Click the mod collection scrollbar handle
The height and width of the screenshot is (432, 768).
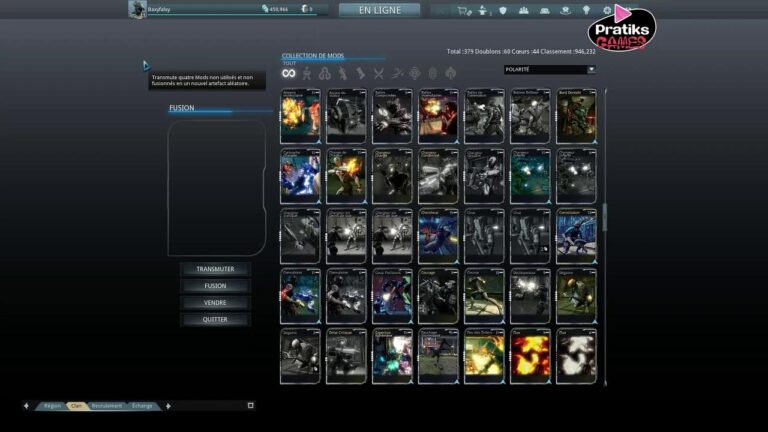pyautogui.click(x=605, y=216)
